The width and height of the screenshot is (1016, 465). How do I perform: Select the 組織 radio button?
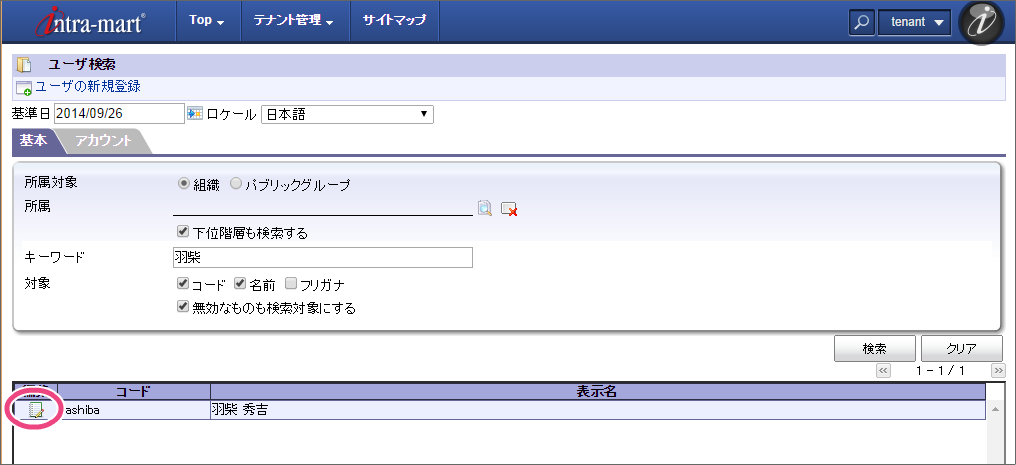tap(183, 184)
